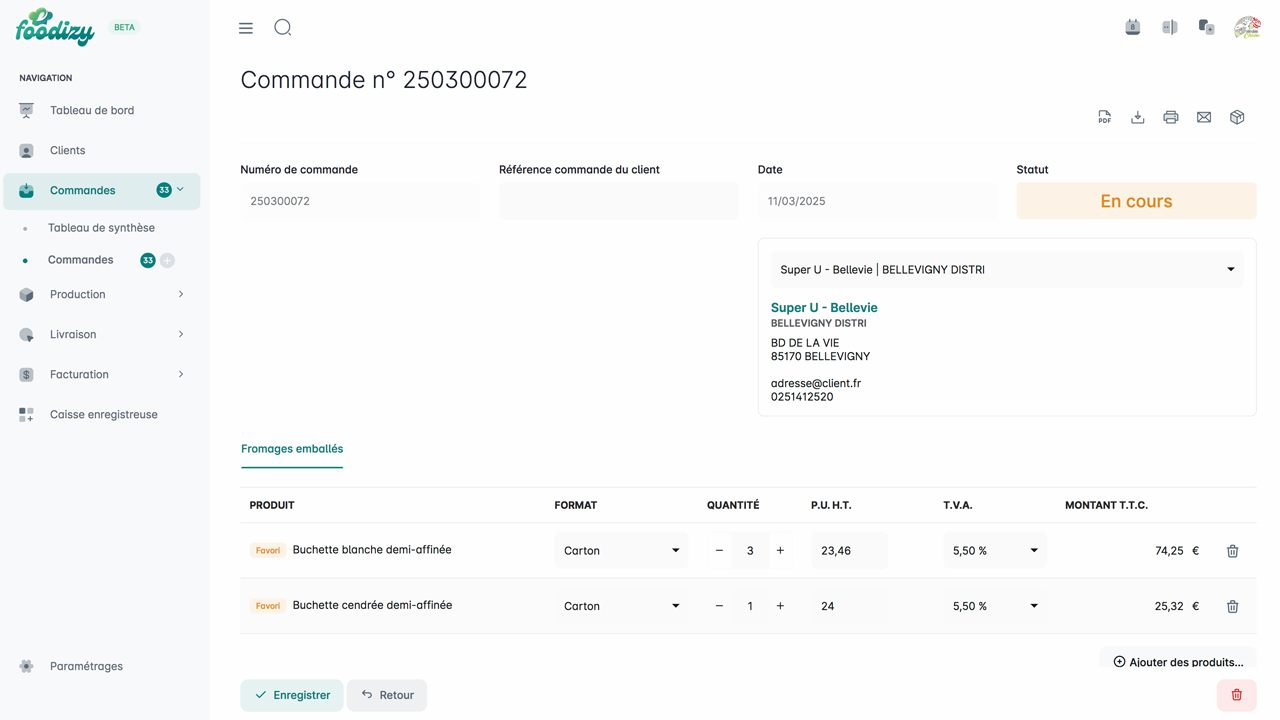1280x720 pixels.
Task: Export the order as PDF
Action: pos(1104,117)
